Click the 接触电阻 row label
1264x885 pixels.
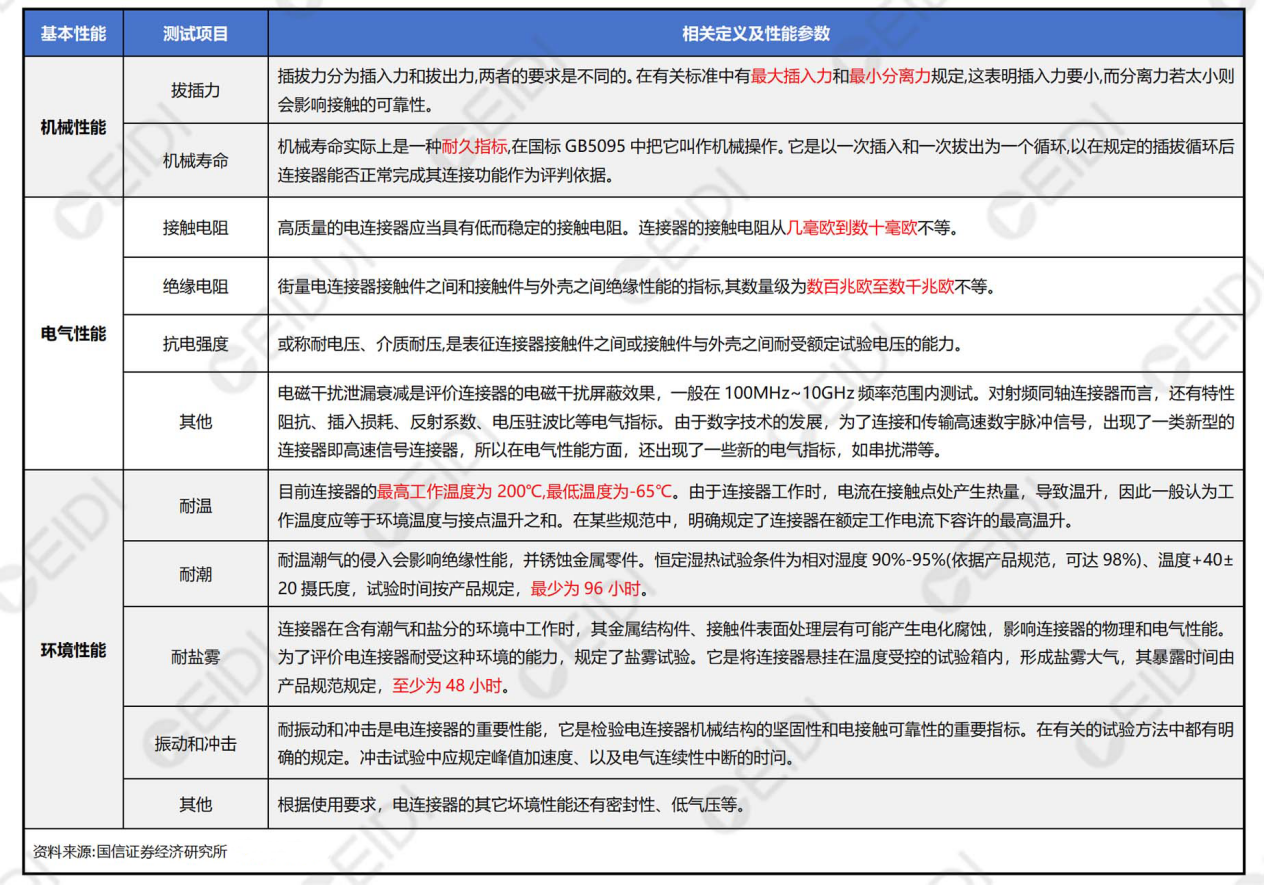(195, 228)
